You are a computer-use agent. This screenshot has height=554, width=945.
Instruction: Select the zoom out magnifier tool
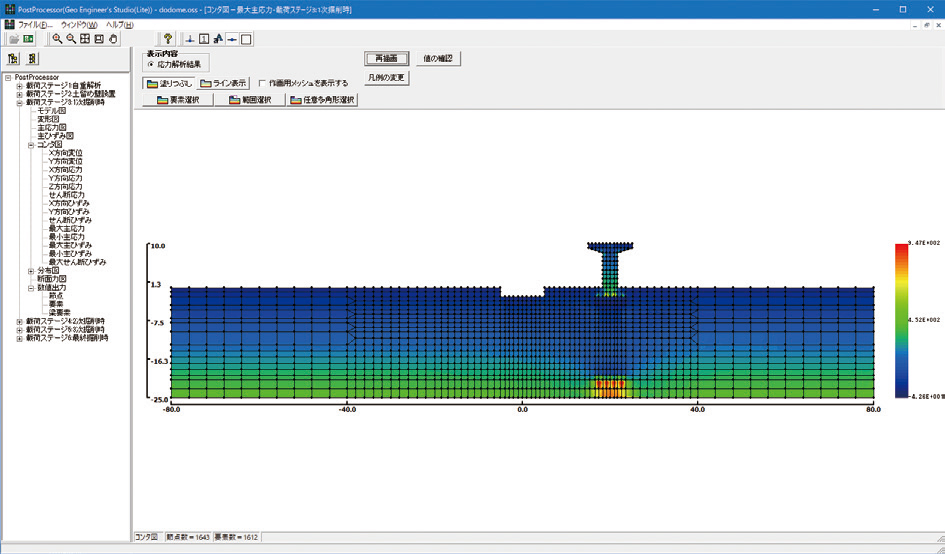tap(71, 39)
